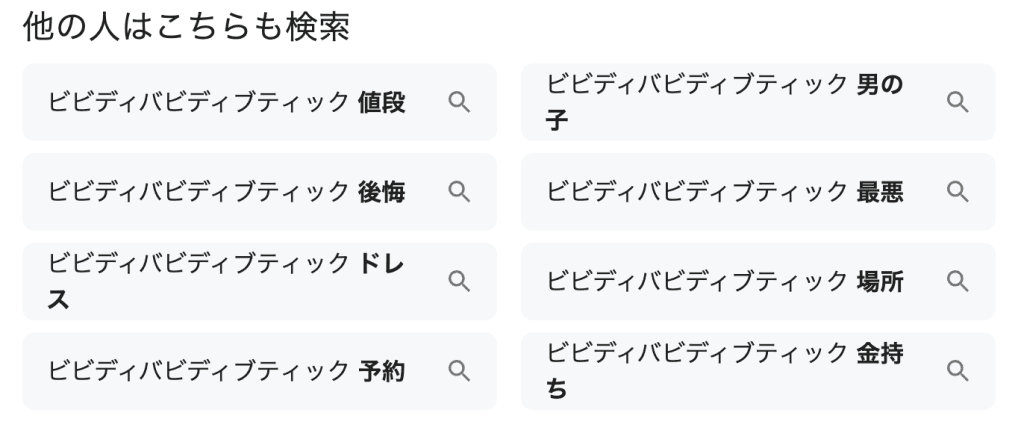
Task: Click the 他の人はこちらも検索 heading
Action: (186, 28)
